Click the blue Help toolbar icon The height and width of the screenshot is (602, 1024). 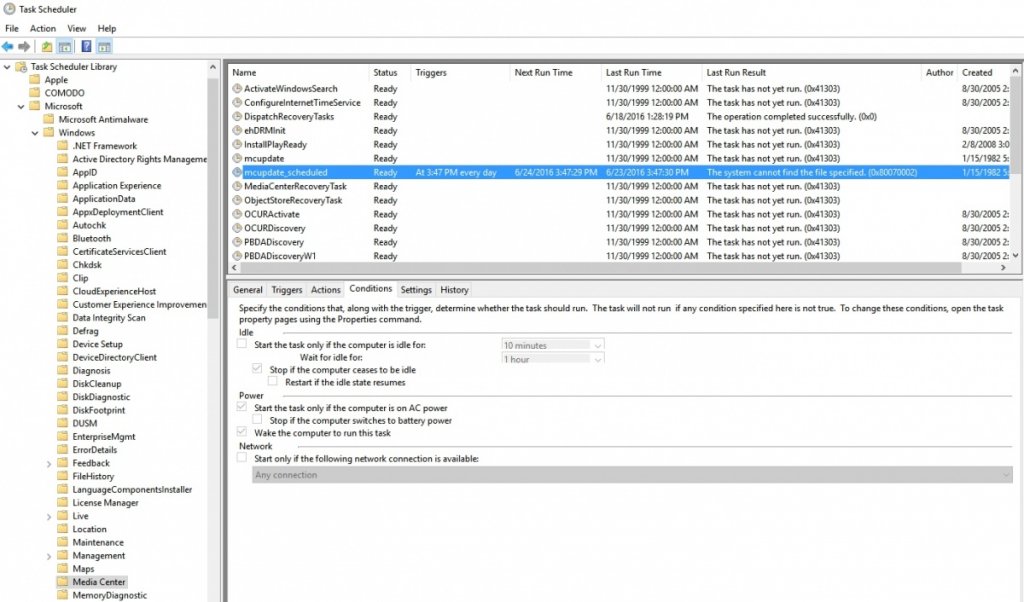point(86,46)
